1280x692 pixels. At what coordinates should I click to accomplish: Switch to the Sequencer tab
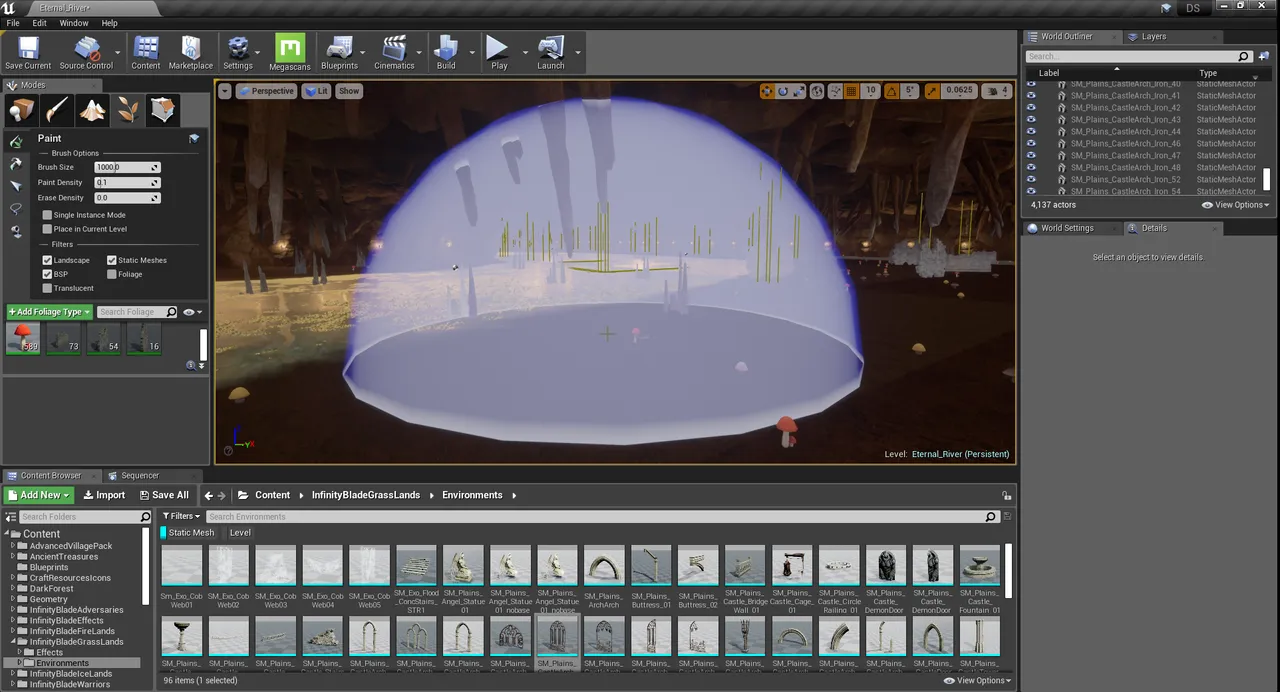pyautogui.click(x=139, y=476)
